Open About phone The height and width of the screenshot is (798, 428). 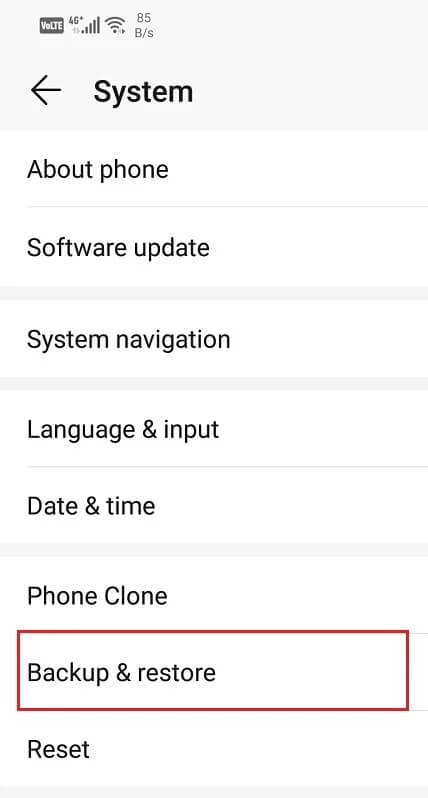[x=214, y=169]
